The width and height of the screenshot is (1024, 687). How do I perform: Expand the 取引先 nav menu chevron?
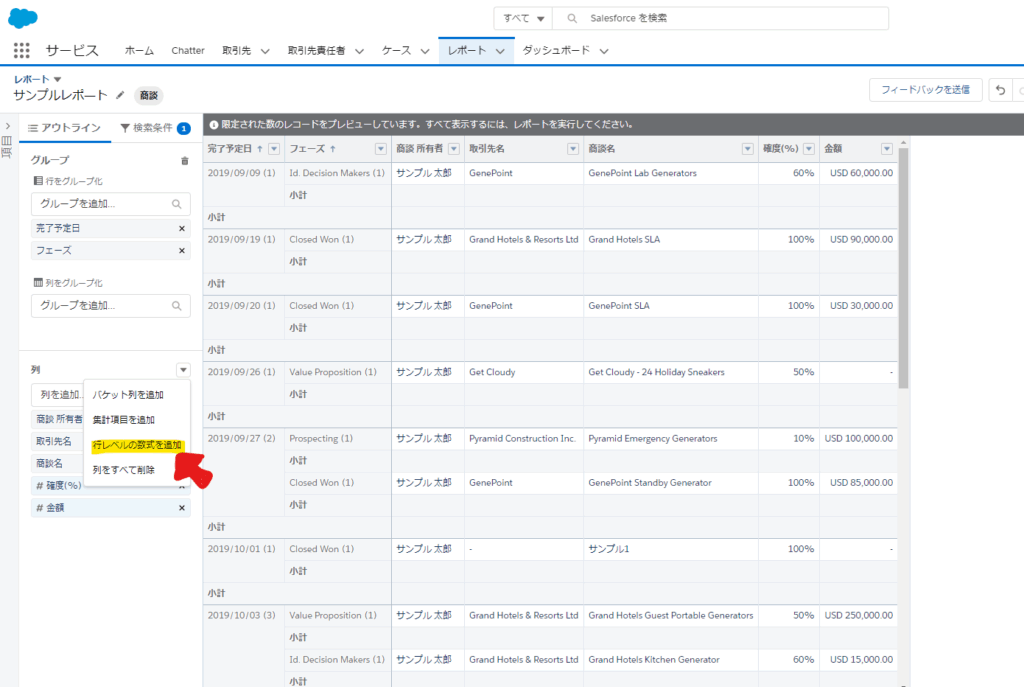click(x=264, y=51)
